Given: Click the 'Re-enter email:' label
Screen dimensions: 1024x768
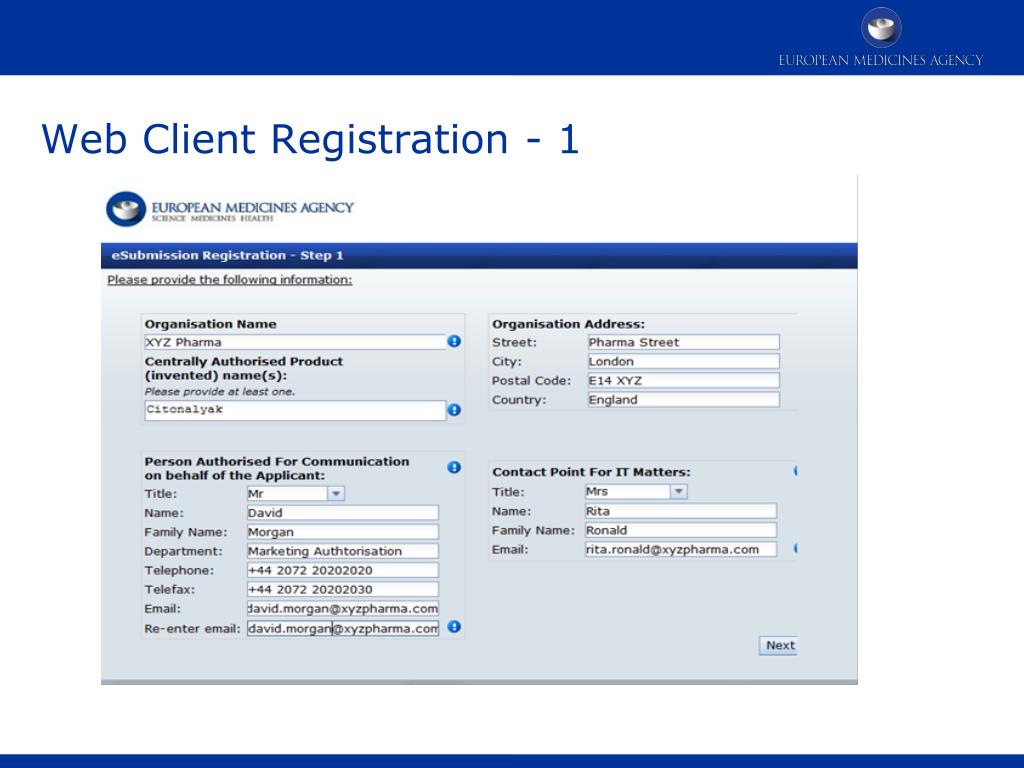Looking at the screenshot, I should click(193, 629).
